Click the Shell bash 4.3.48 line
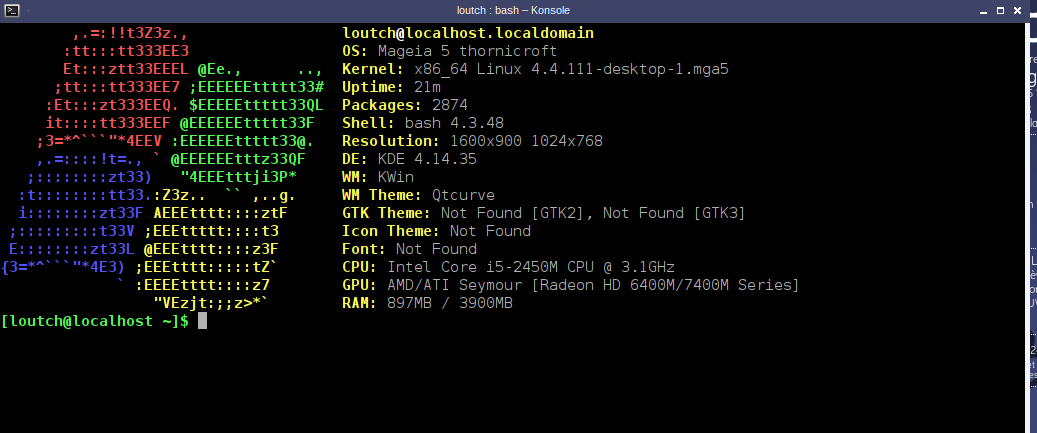Image resolution: width=1037 pixels, height=433 pixels. coord(423,123)
